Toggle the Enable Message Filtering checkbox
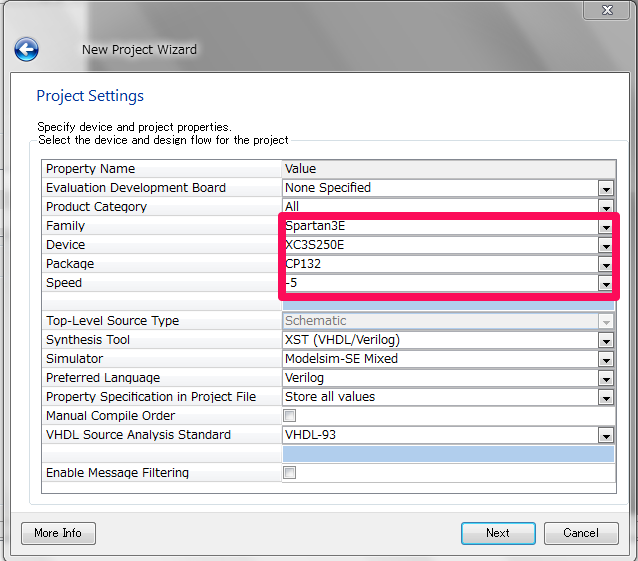The height and width of the screenshot is (561, 638). point(290,473)
